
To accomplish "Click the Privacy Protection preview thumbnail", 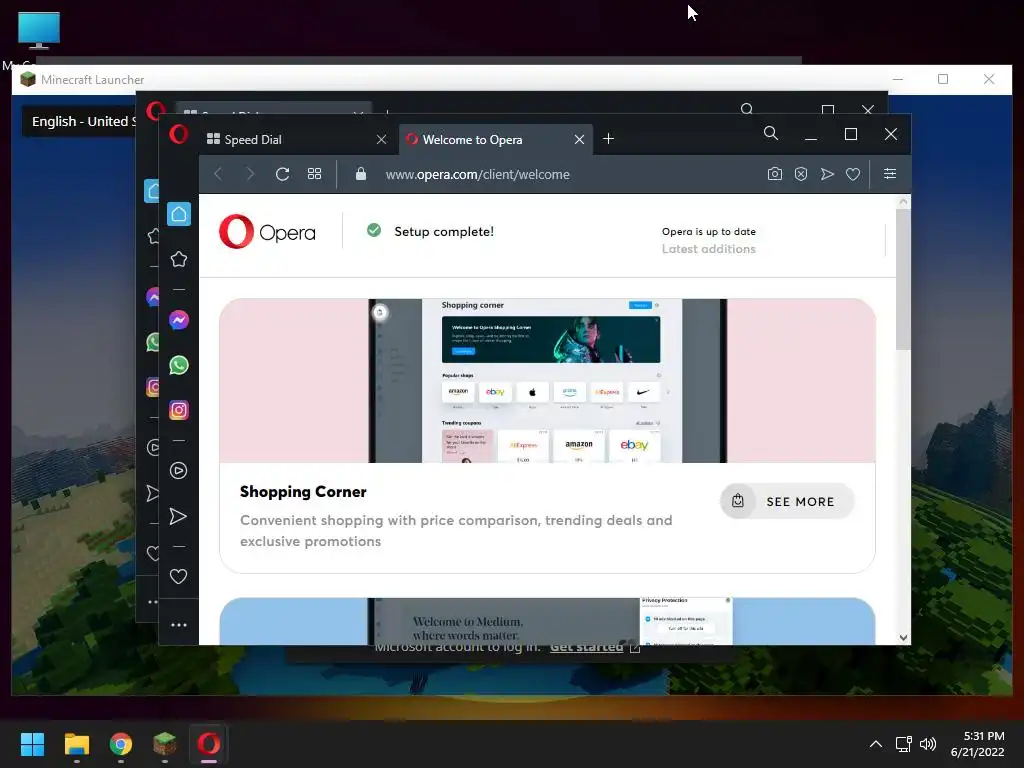I will (686, 621).
